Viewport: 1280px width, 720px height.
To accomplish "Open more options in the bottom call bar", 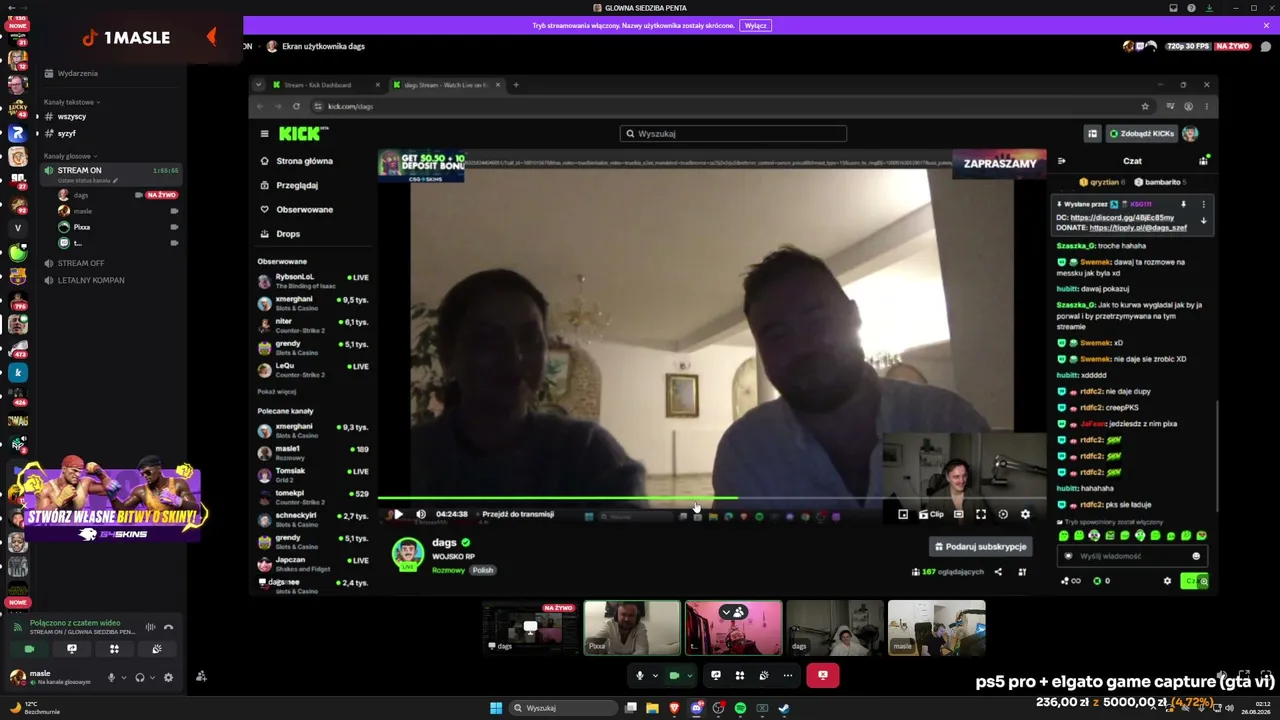I will tap(788, 675).
